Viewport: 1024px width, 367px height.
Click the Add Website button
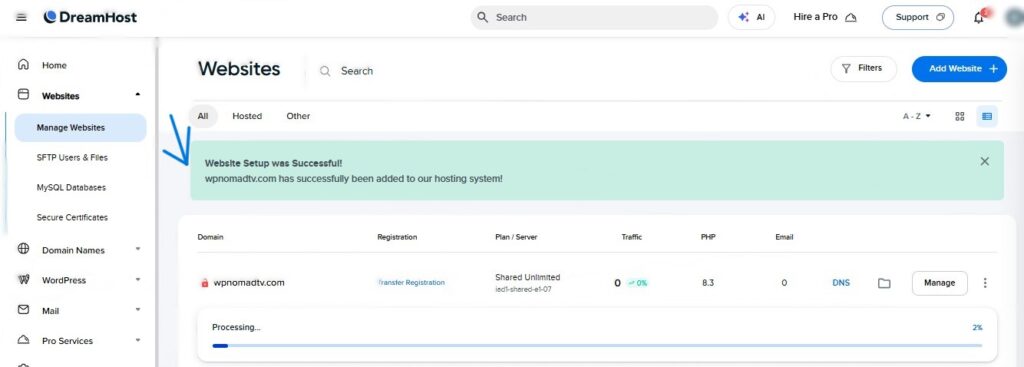[x=959, y=69]
